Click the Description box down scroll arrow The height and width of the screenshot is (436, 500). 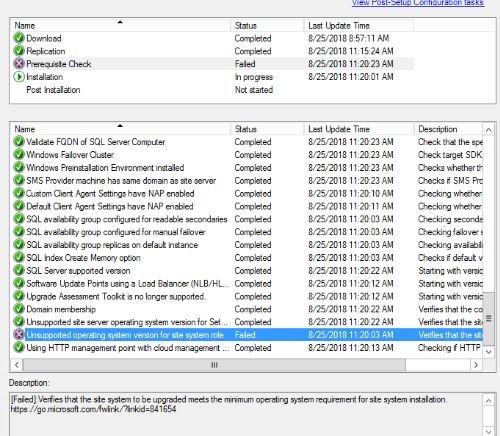tap(489, 431)
